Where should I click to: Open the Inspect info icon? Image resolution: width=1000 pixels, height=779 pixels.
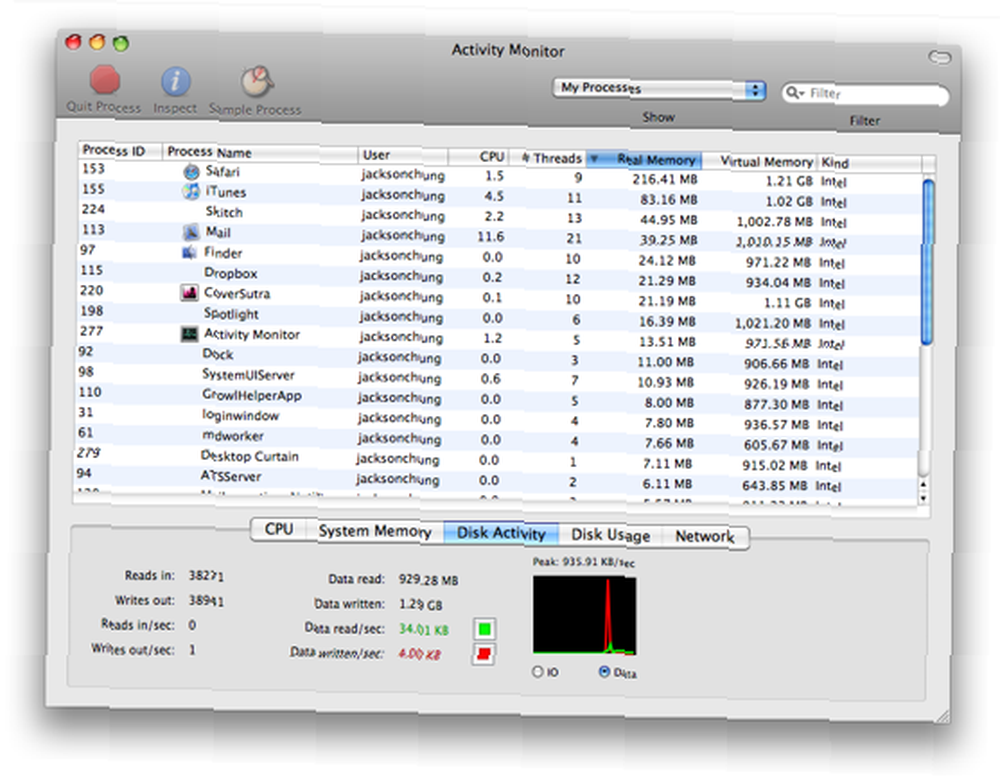pyautogui.click(x=176, y=82)
